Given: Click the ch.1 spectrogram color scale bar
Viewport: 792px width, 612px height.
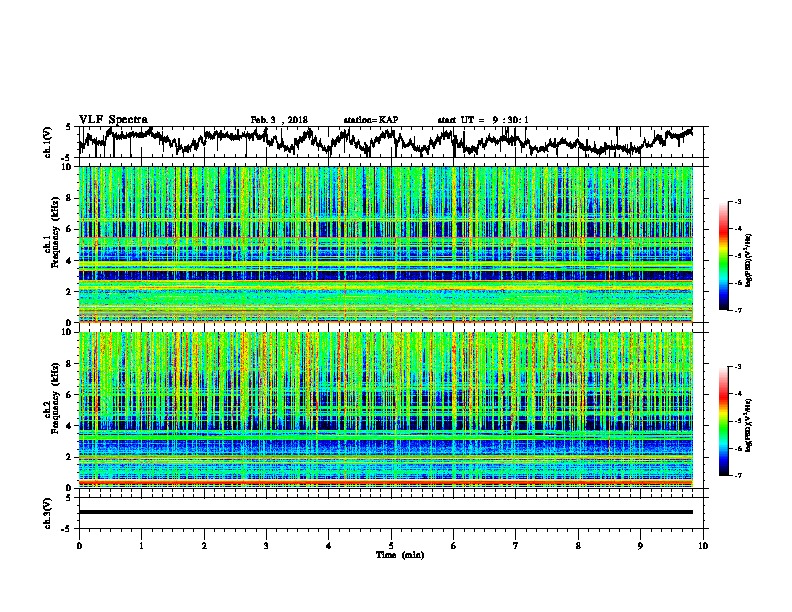Looking at the screenshot, I should [x=723, y=256].
